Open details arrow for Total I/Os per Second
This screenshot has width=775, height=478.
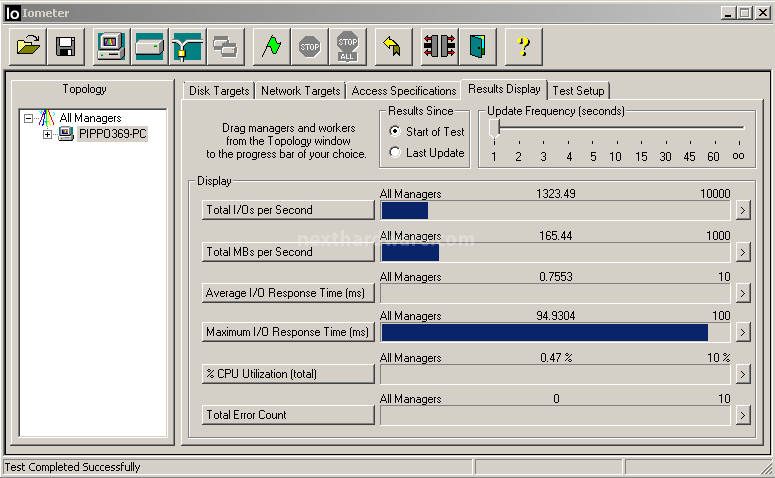pyautogui.click(x=743, y=211)
